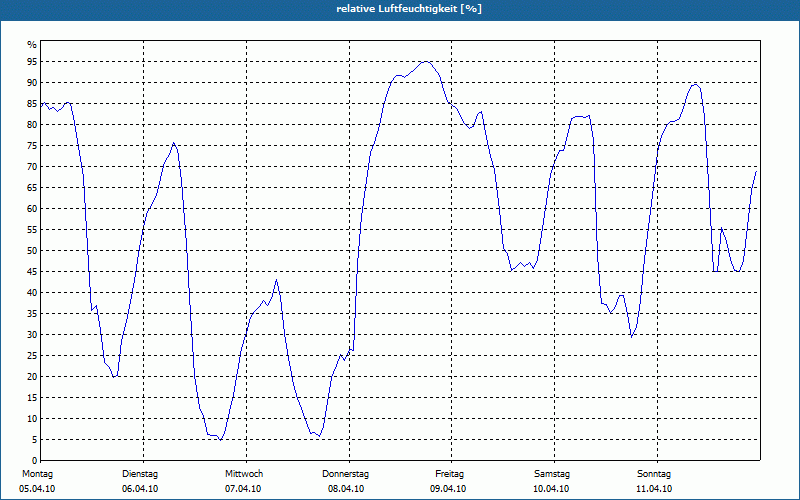Click the y-axis value 85
Screen dimensions: 800x500
coord(32,104)
